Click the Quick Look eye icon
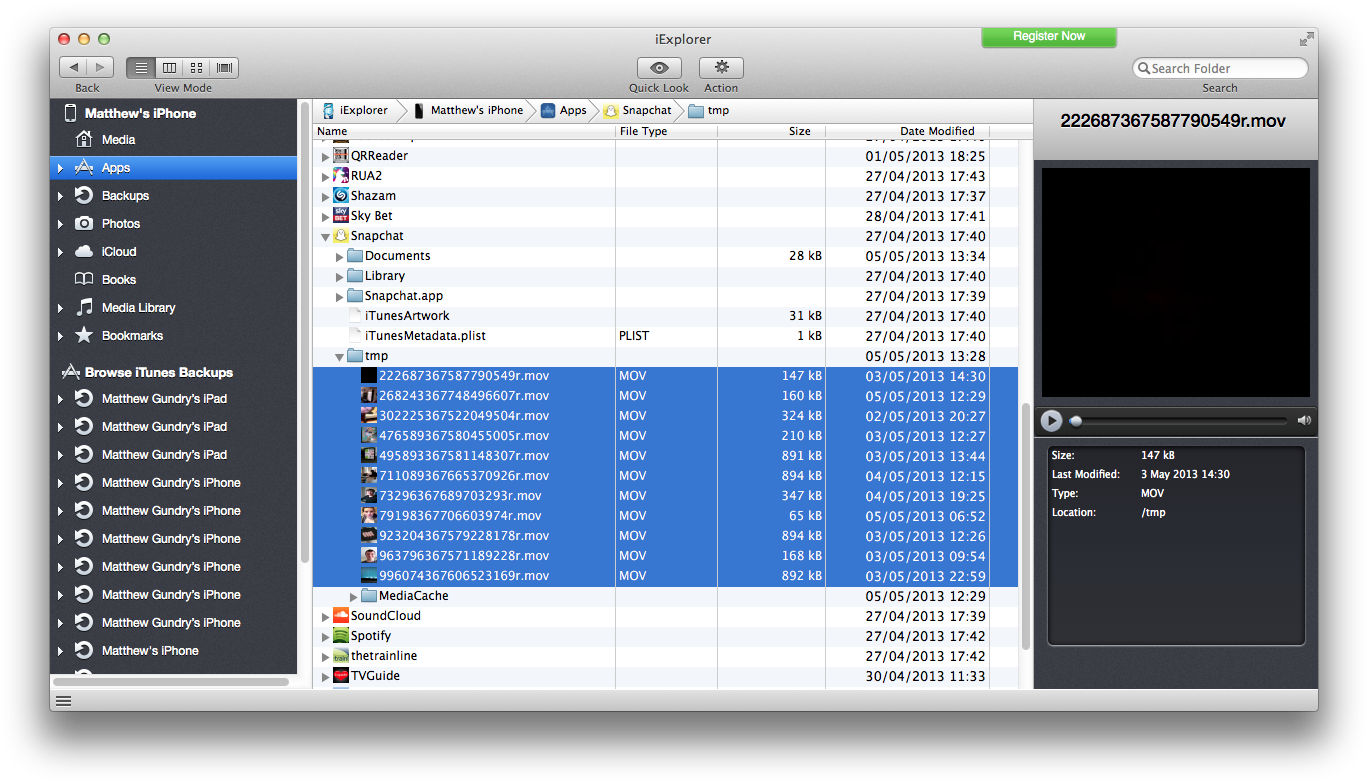The image size is (1367, 782). tap(659, 68)
